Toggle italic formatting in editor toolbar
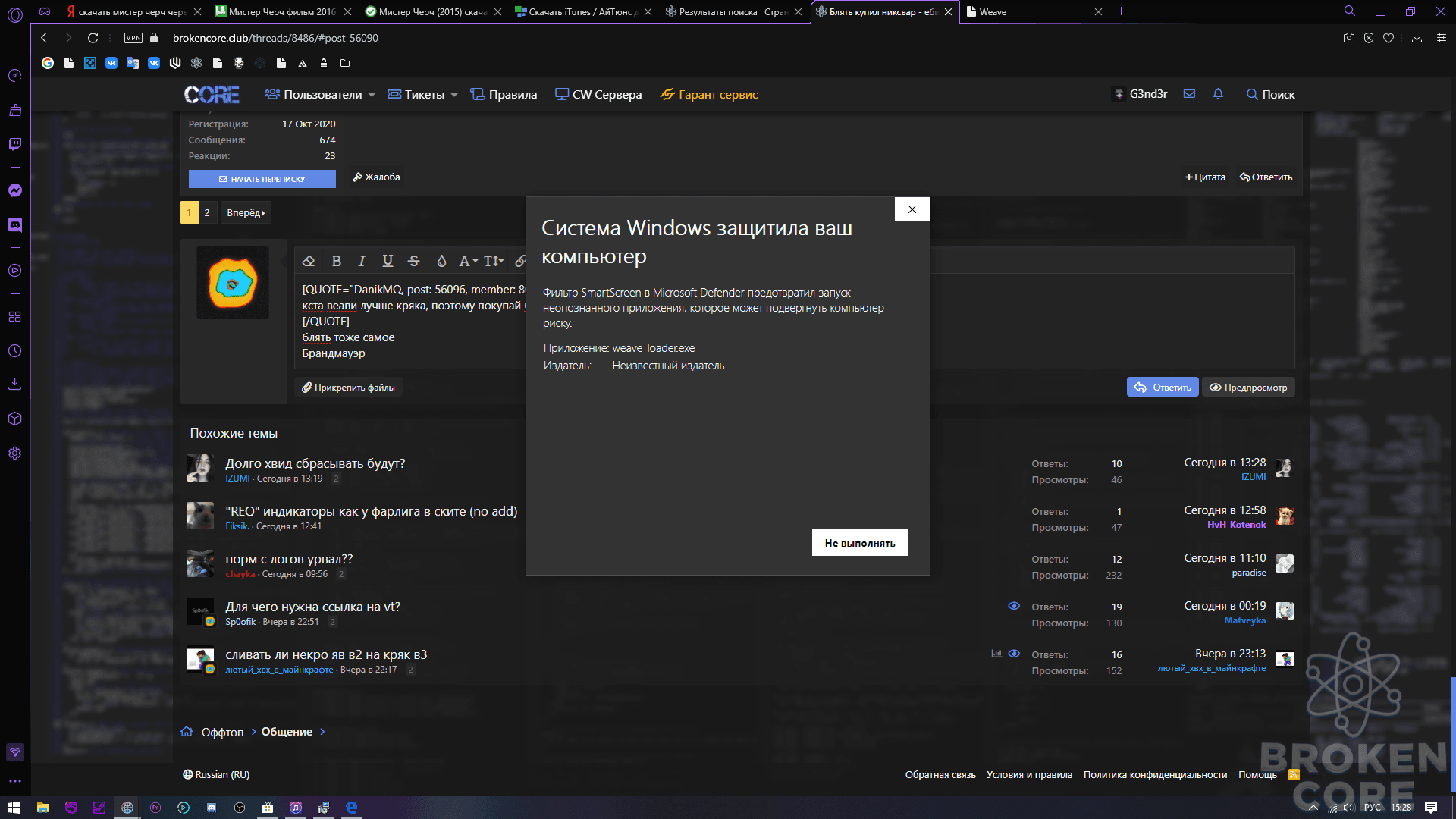The image size is (1456, 819). pos(362,261)
